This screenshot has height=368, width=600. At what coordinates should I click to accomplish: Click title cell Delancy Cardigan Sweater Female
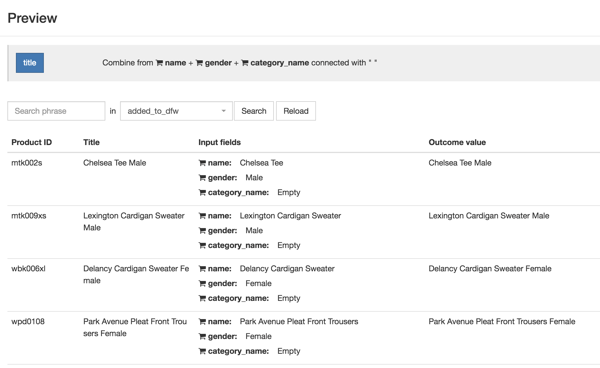136,274
